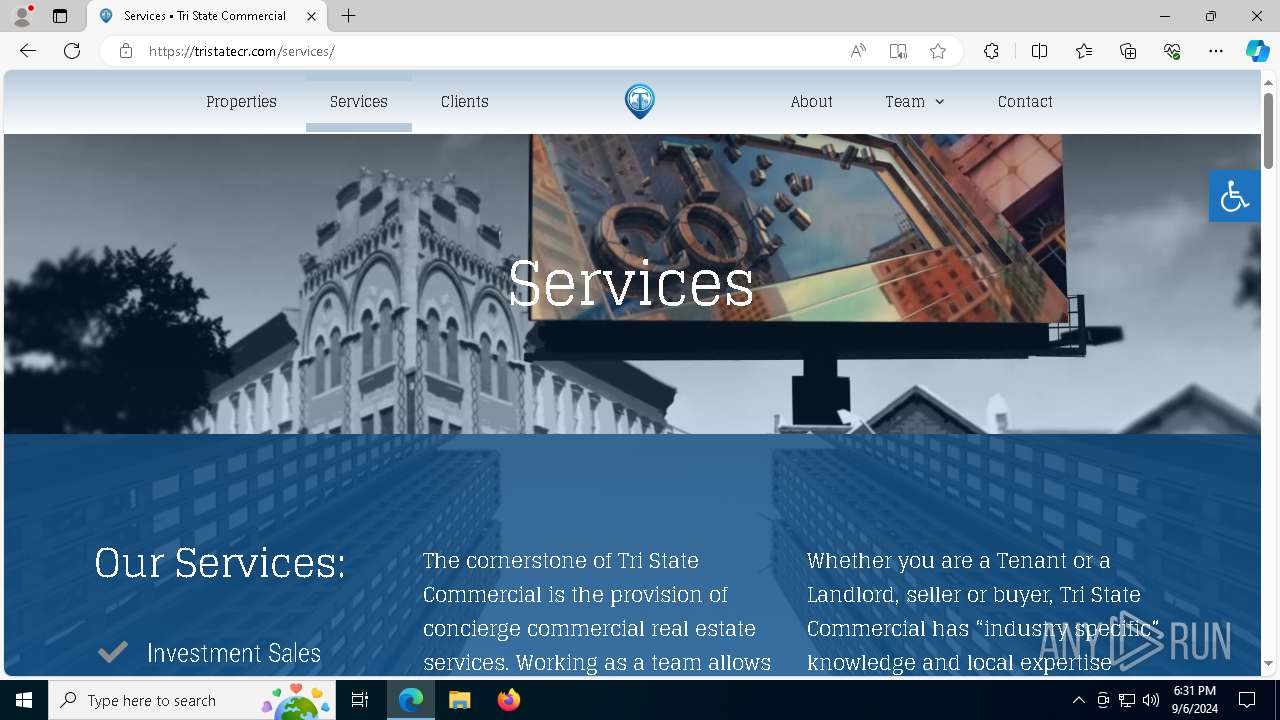The width and height of the screenshot is (1280, 720).
Task: Open network status tray icon
Action: [1127, 700]
